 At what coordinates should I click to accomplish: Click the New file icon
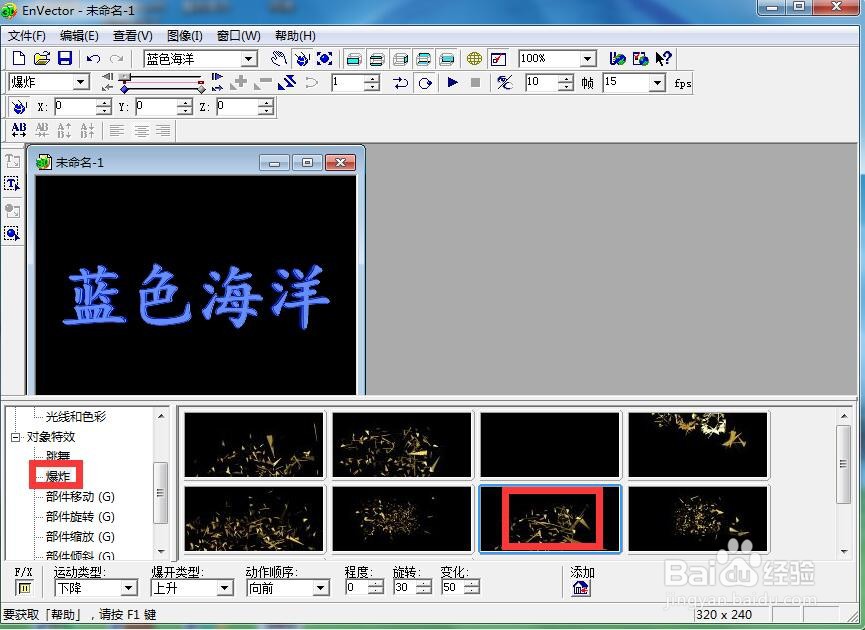[x=18, y=58]
